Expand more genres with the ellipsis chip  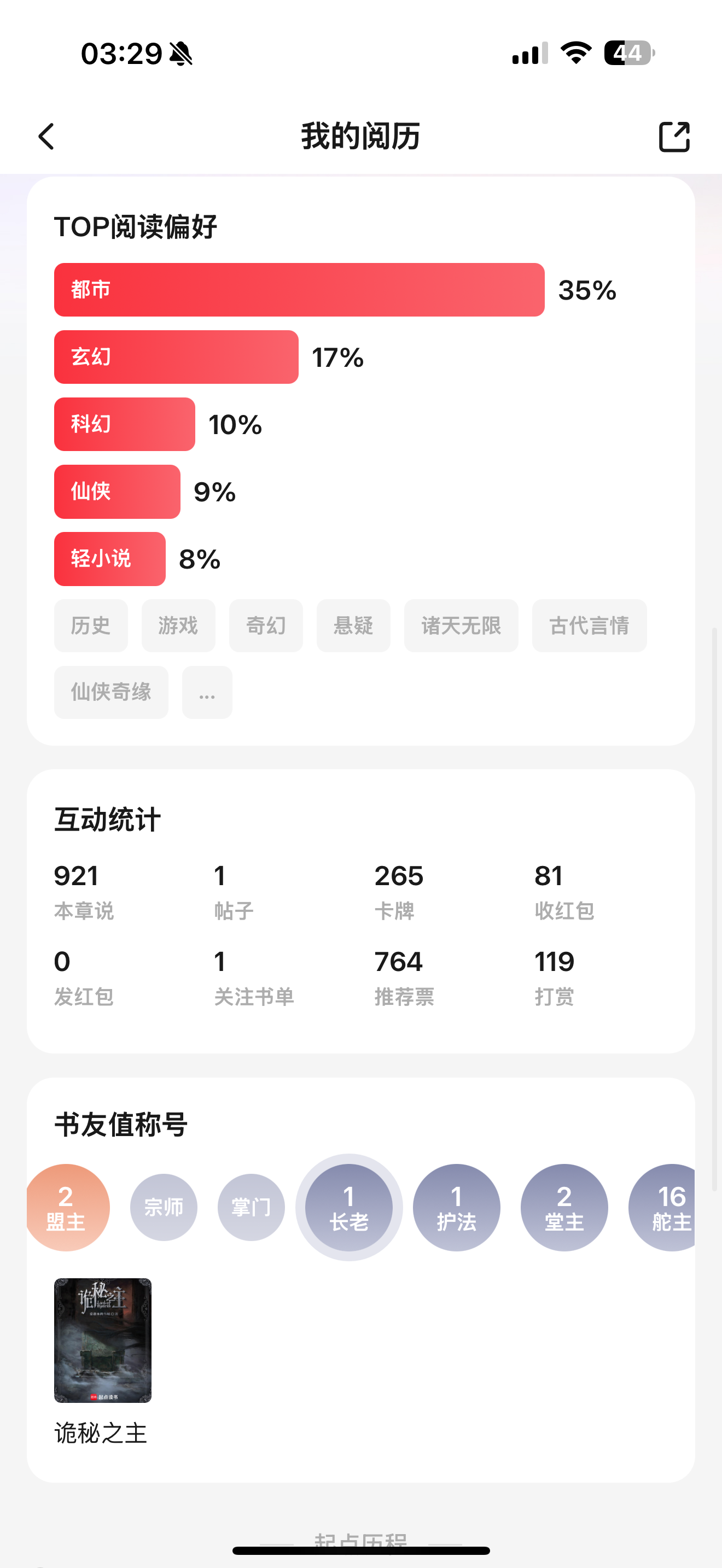click(x=207, y=692)
